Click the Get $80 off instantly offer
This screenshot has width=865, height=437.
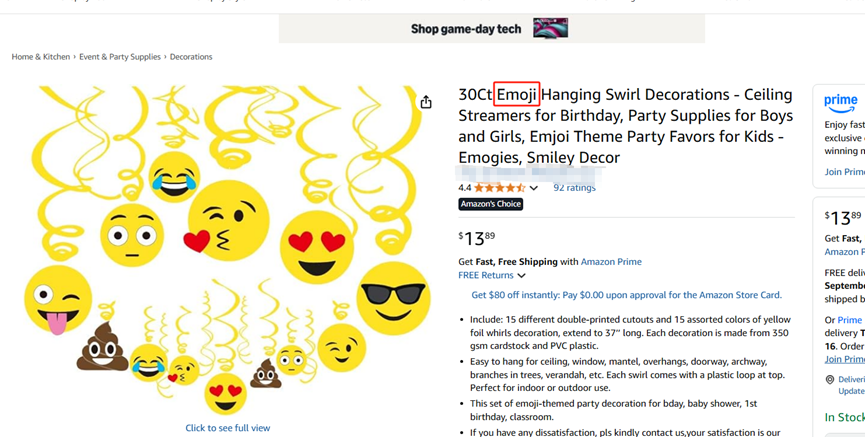(x=626, y=295)
